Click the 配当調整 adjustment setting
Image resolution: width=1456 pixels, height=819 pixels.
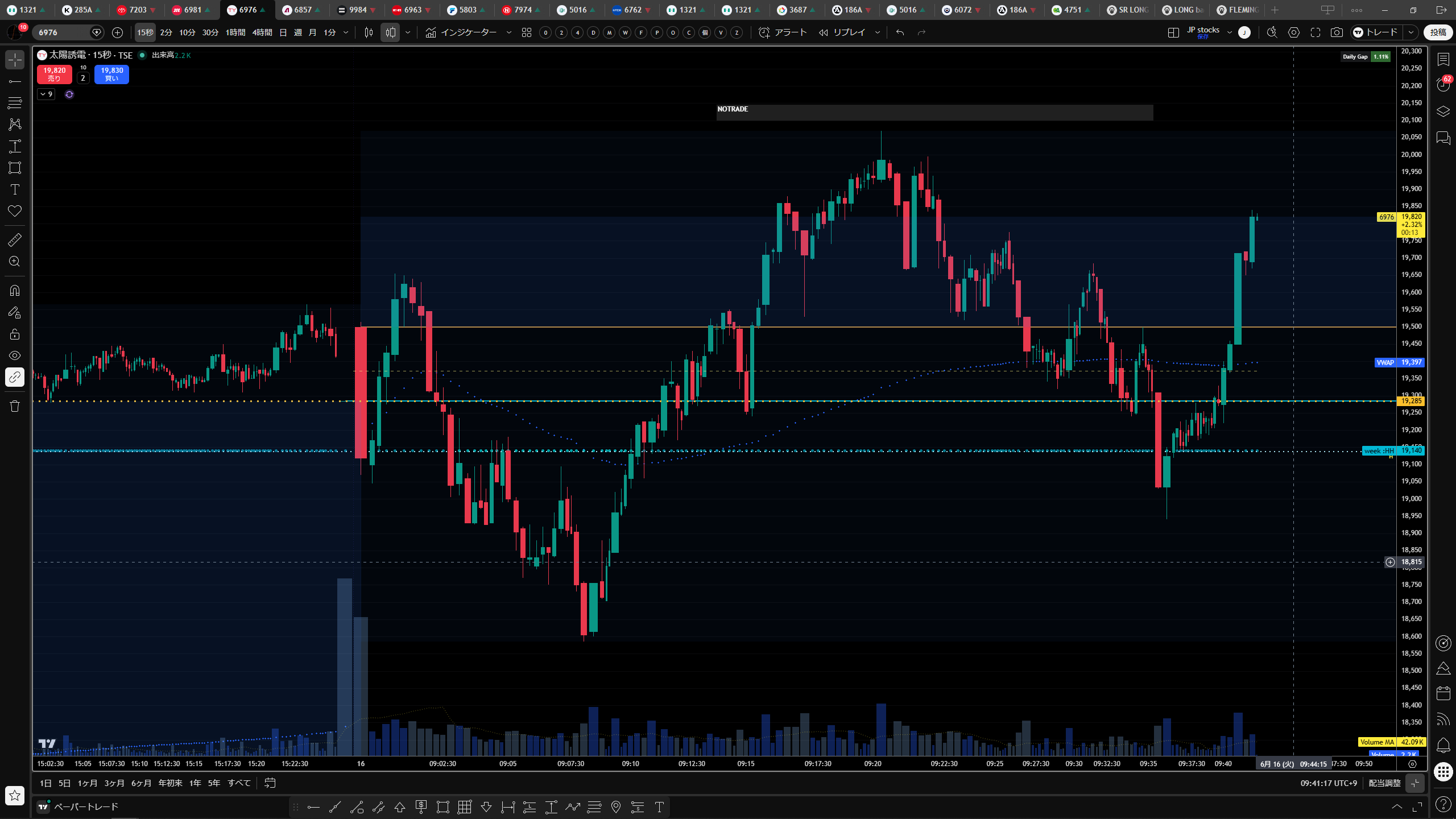tap(1384, 783)
